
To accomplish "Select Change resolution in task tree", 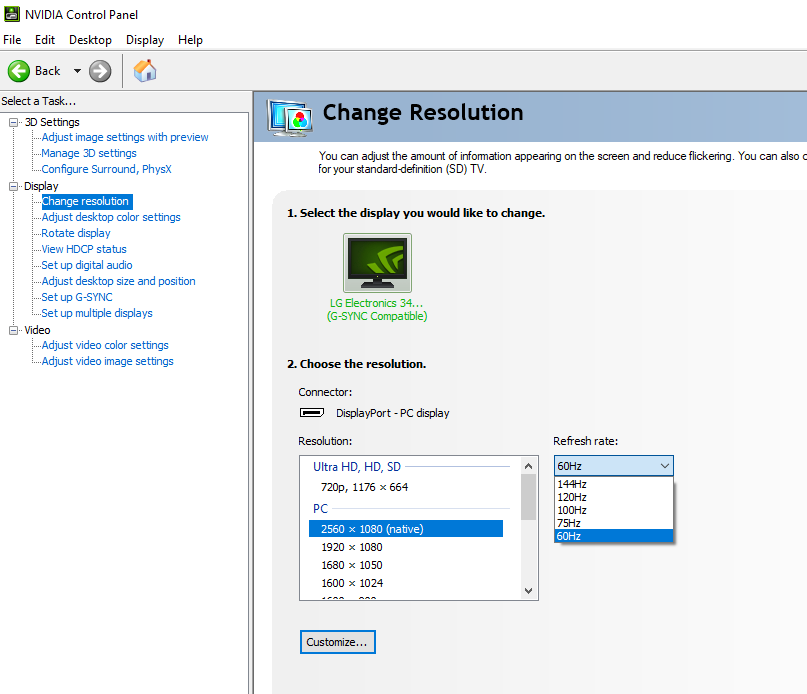I will pyautogui.click(x=86, y=201).
